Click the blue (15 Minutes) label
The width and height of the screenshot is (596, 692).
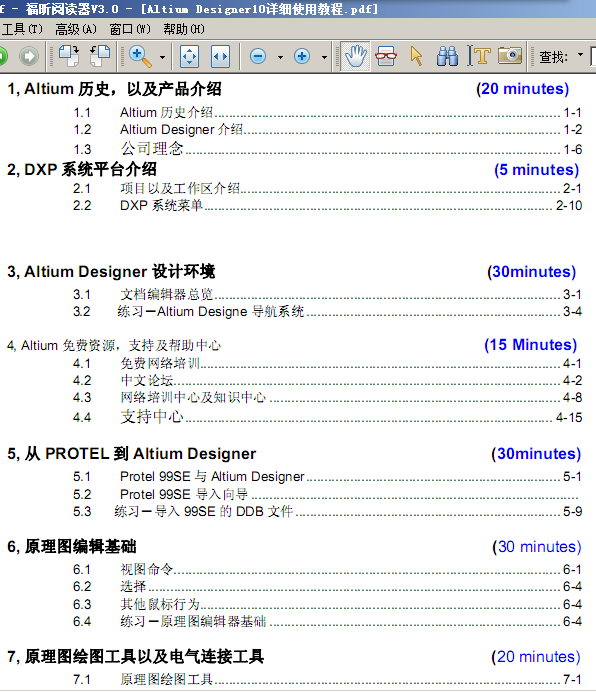[x=531, y=345]
